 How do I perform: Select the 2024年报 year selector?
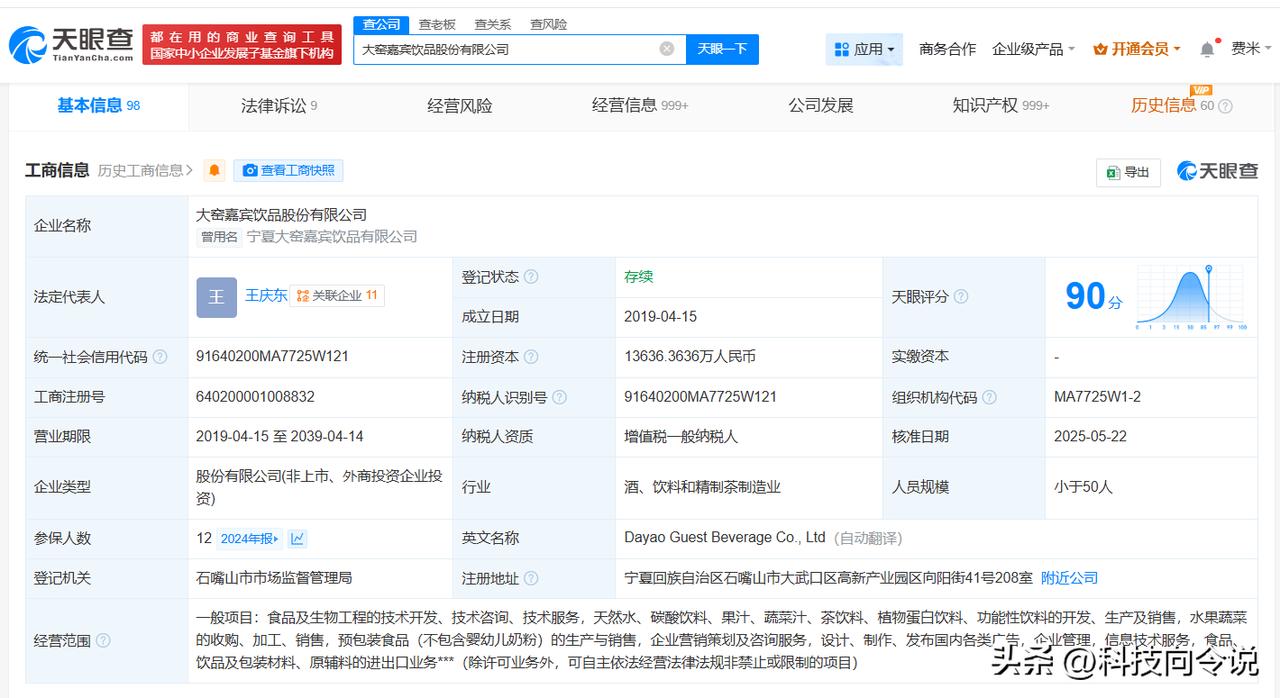click(250, 538)
